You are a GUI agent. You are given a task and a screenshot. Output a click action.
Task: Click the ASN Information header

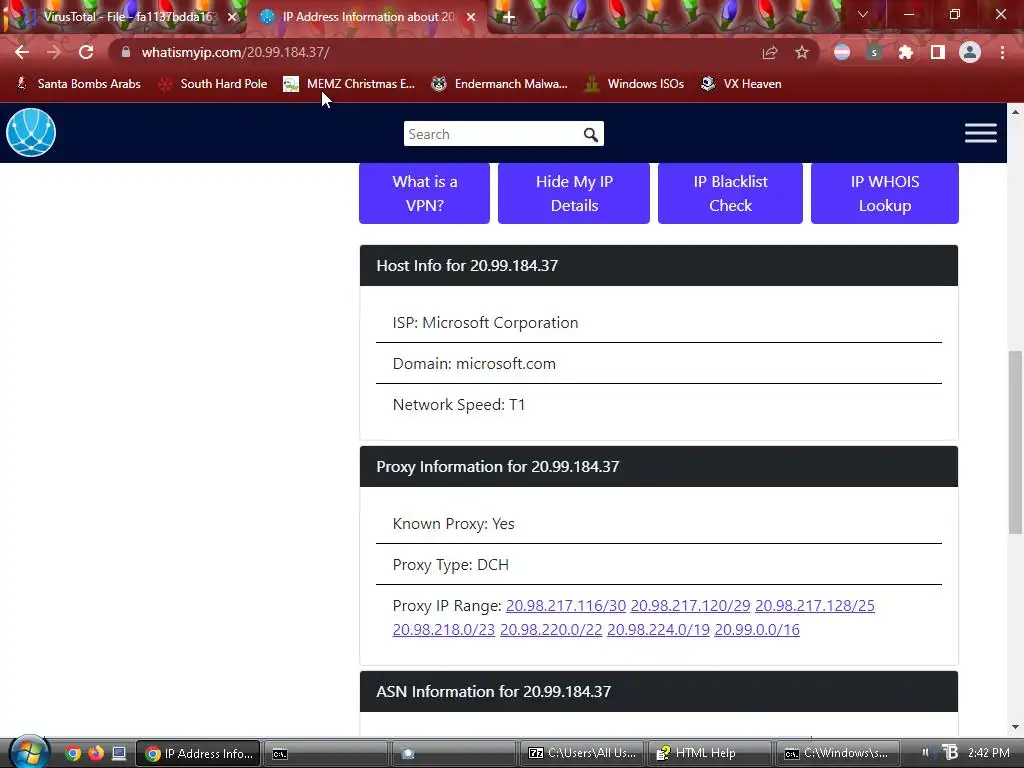pyautogui.click(x=658, y=692)
